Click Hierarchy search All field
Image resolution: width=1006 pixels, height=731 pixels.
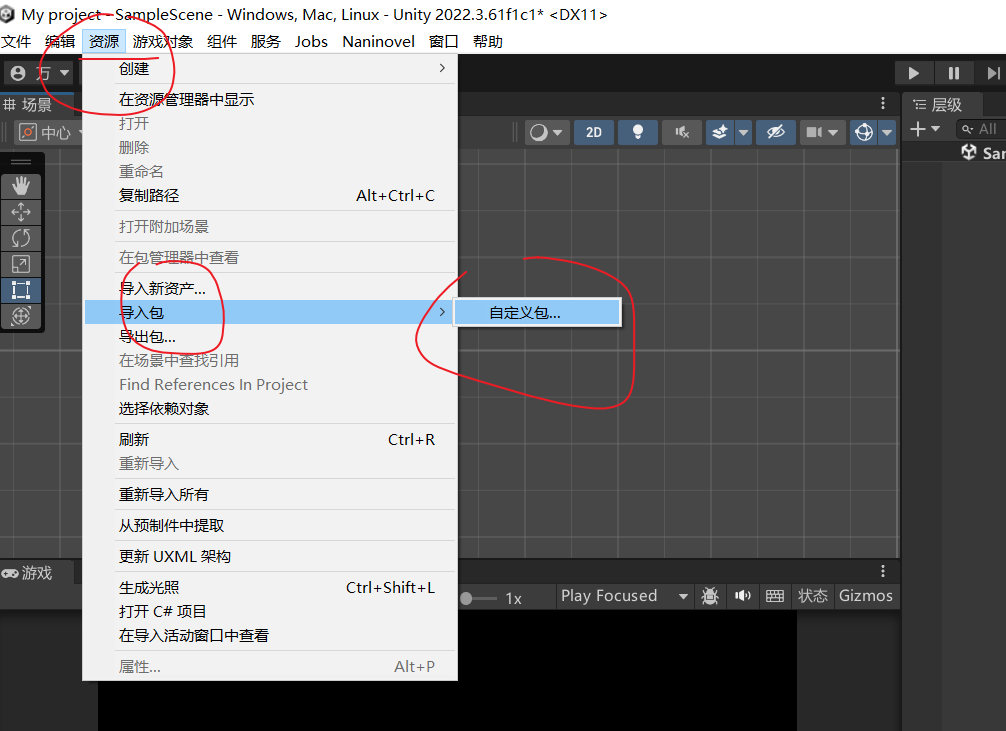(x=982, y=129)
